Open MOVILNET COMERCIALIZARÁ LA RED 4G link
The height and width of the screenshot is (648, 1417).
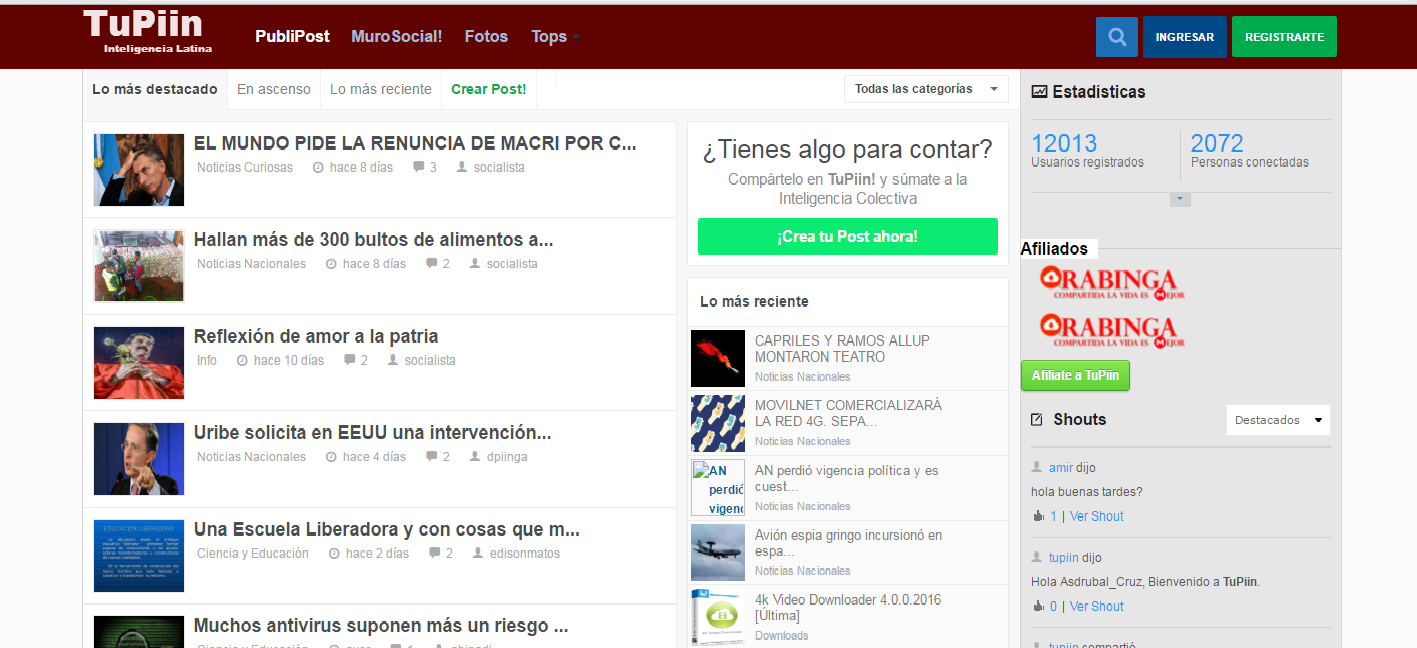click(848, 413)
